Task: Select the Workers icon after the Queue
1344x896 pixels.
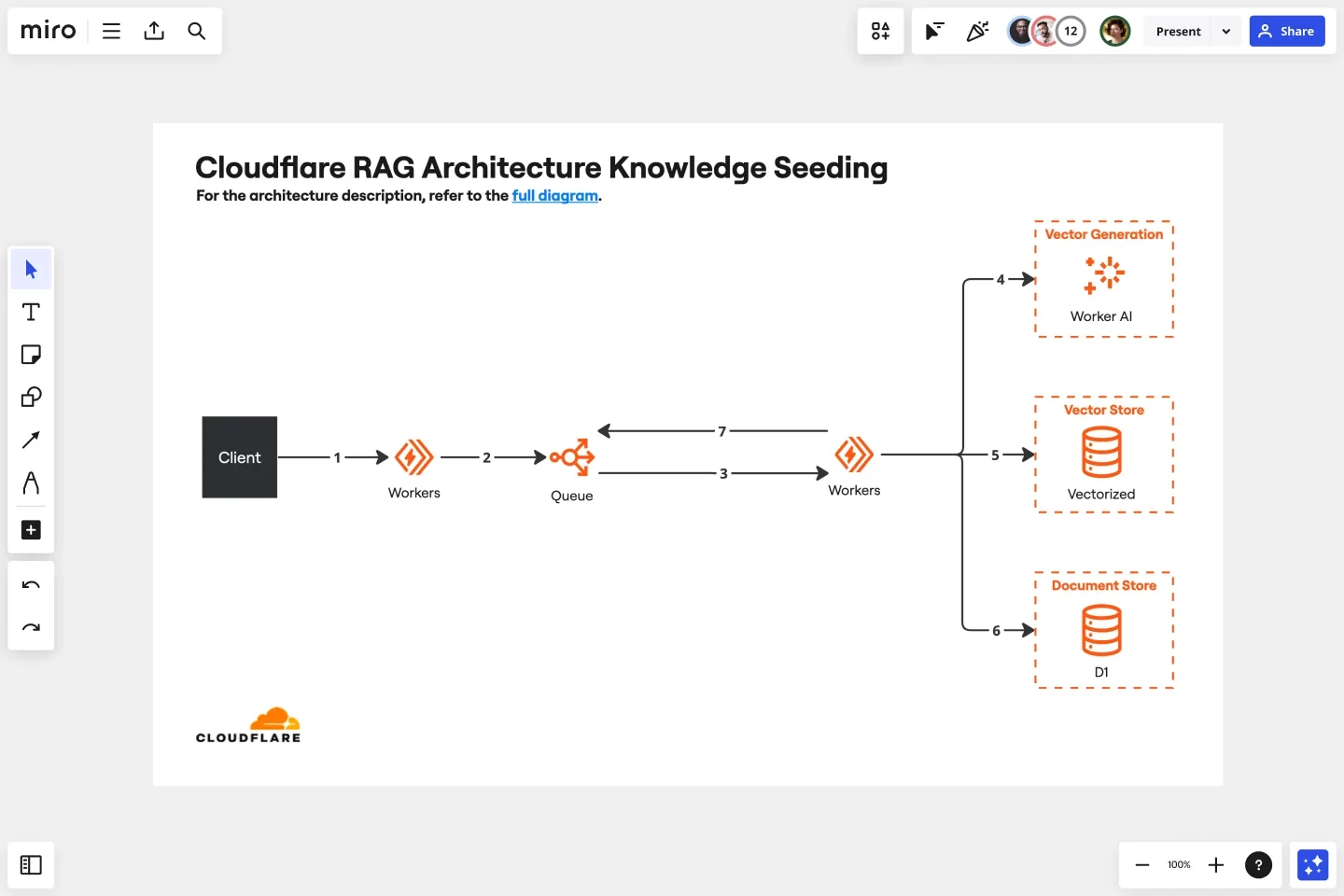Action: click(x=854, y=455)
